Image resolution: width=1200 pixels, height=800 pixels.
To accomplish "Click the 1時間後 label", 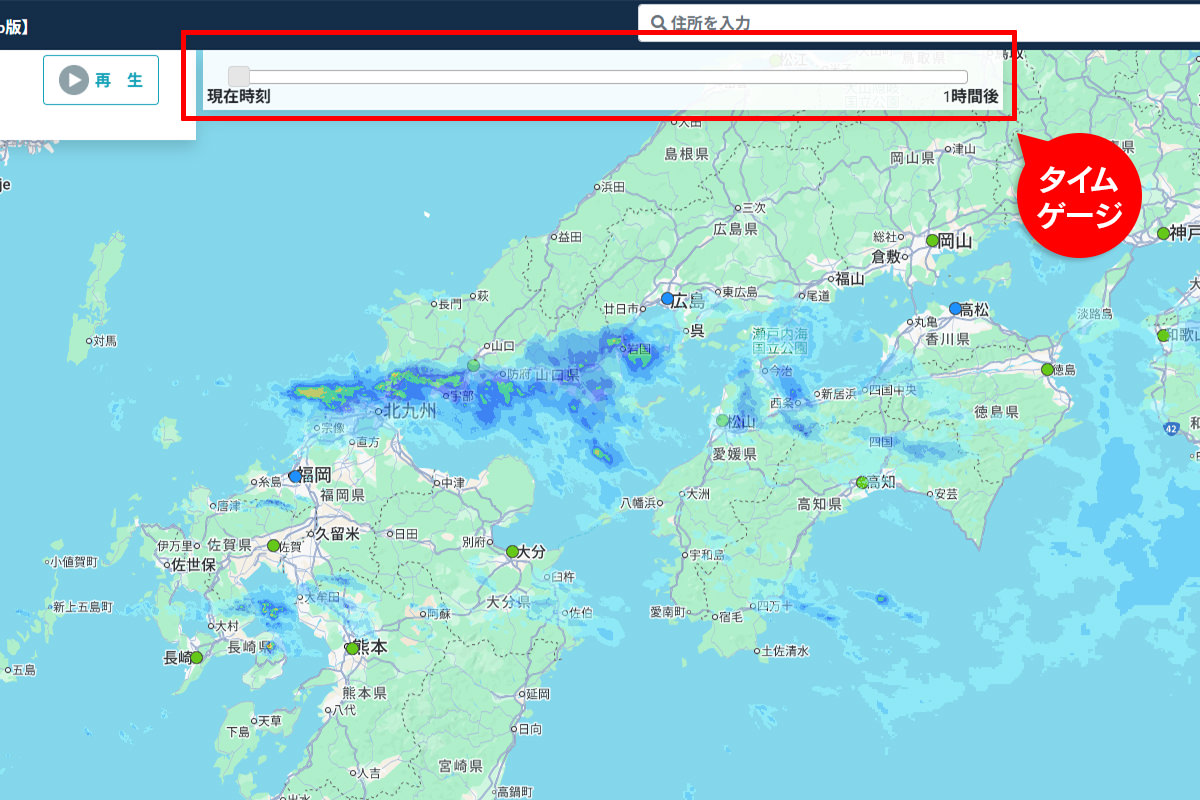I will pos(970,97).
